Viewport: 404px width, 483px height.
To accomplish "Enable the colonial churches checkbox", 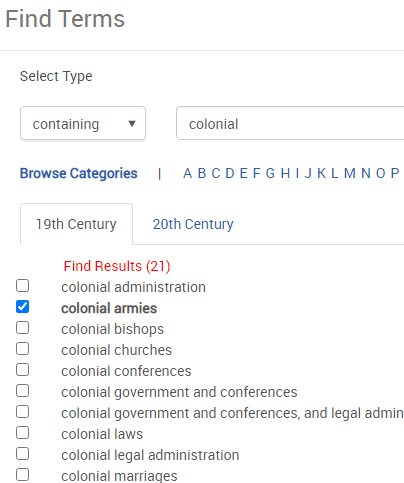I will [23, 349].
